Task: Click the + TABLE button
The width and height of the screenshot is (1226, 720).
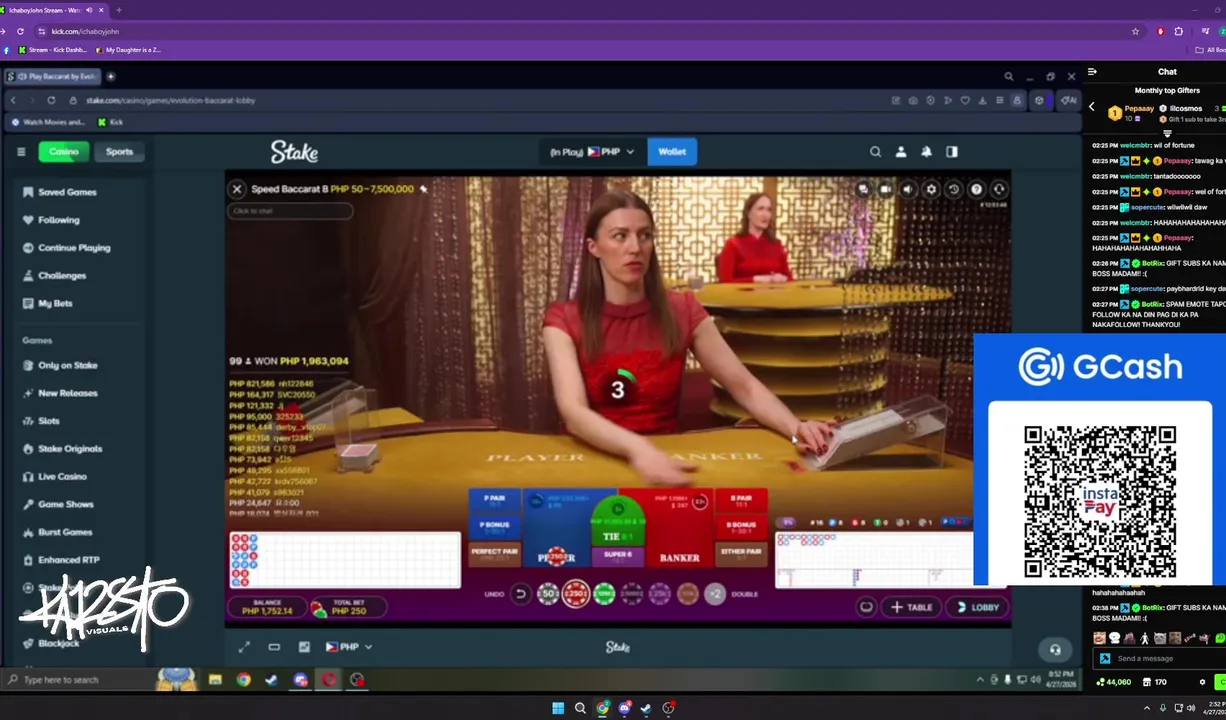Action: [912, 607]
